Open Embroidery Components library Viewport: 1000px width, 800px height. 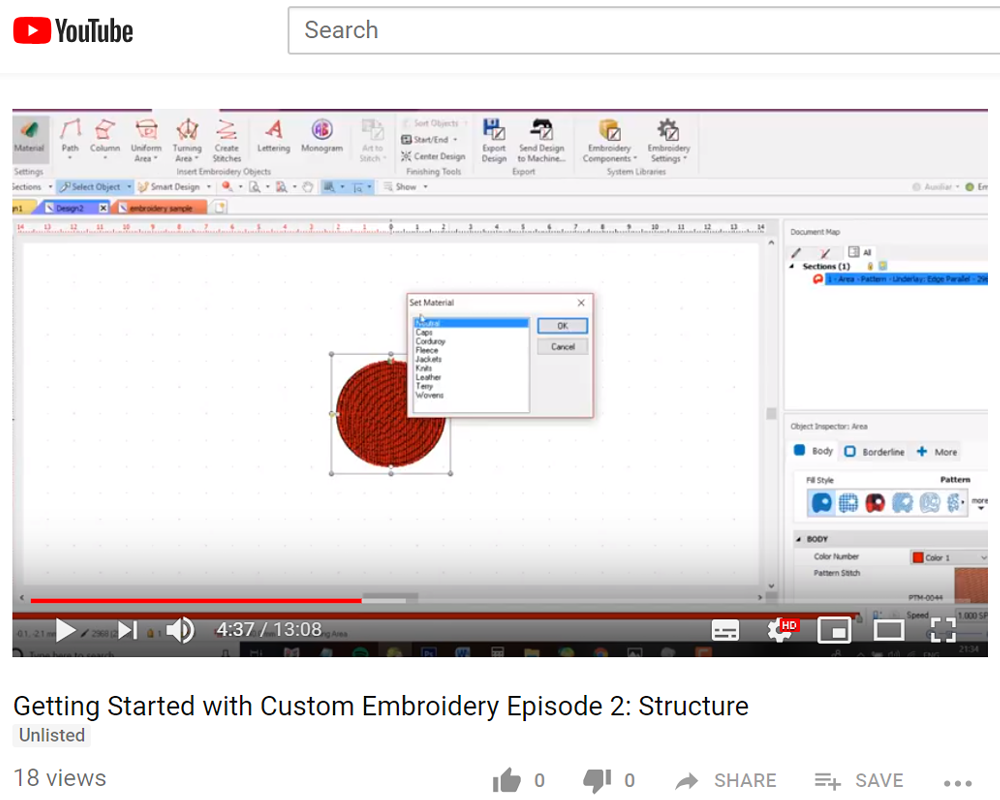point(609,140)
